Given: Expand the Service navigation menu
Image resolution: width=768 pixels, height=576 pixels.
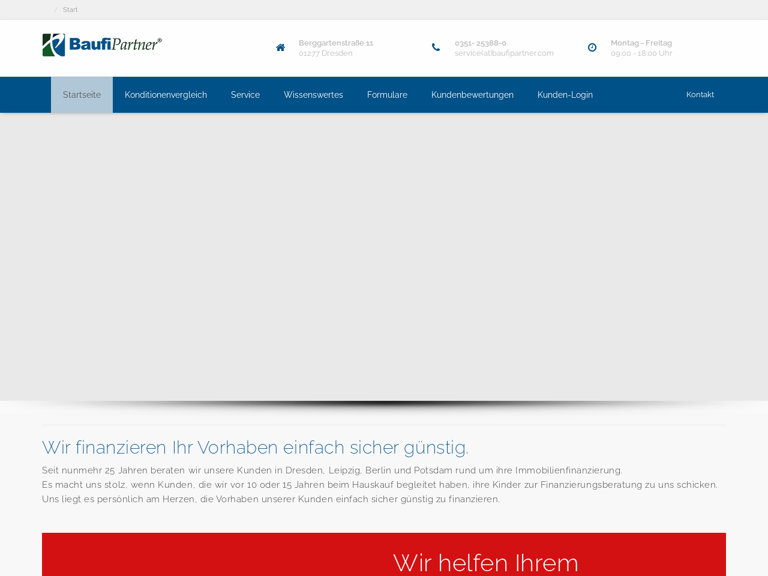Looking at the screenshot, I should click(x=245, y=95).
